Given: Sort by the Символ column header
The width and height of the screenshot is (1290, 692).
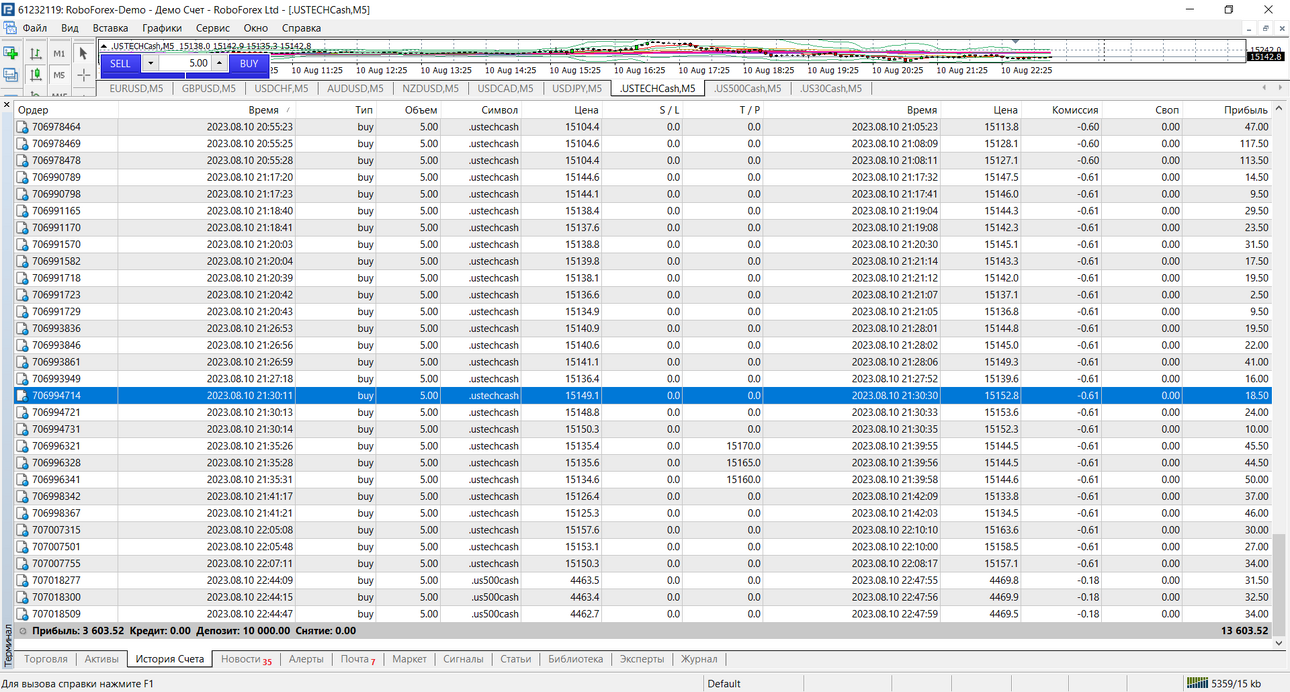Looking at the screenshot, I should 500,110.
